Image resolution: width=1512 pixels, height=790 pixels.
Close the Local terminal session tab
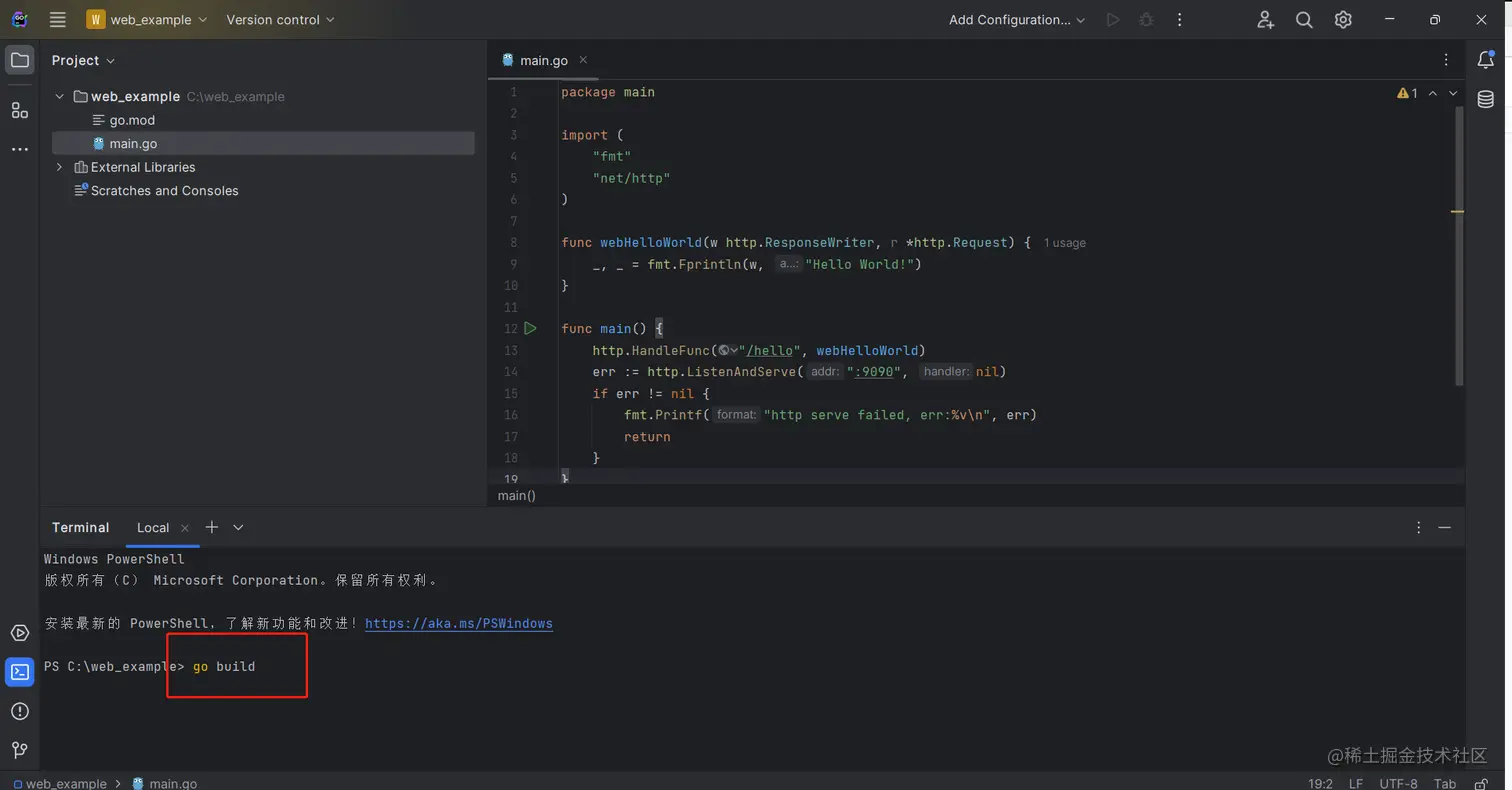coord(185,528)
